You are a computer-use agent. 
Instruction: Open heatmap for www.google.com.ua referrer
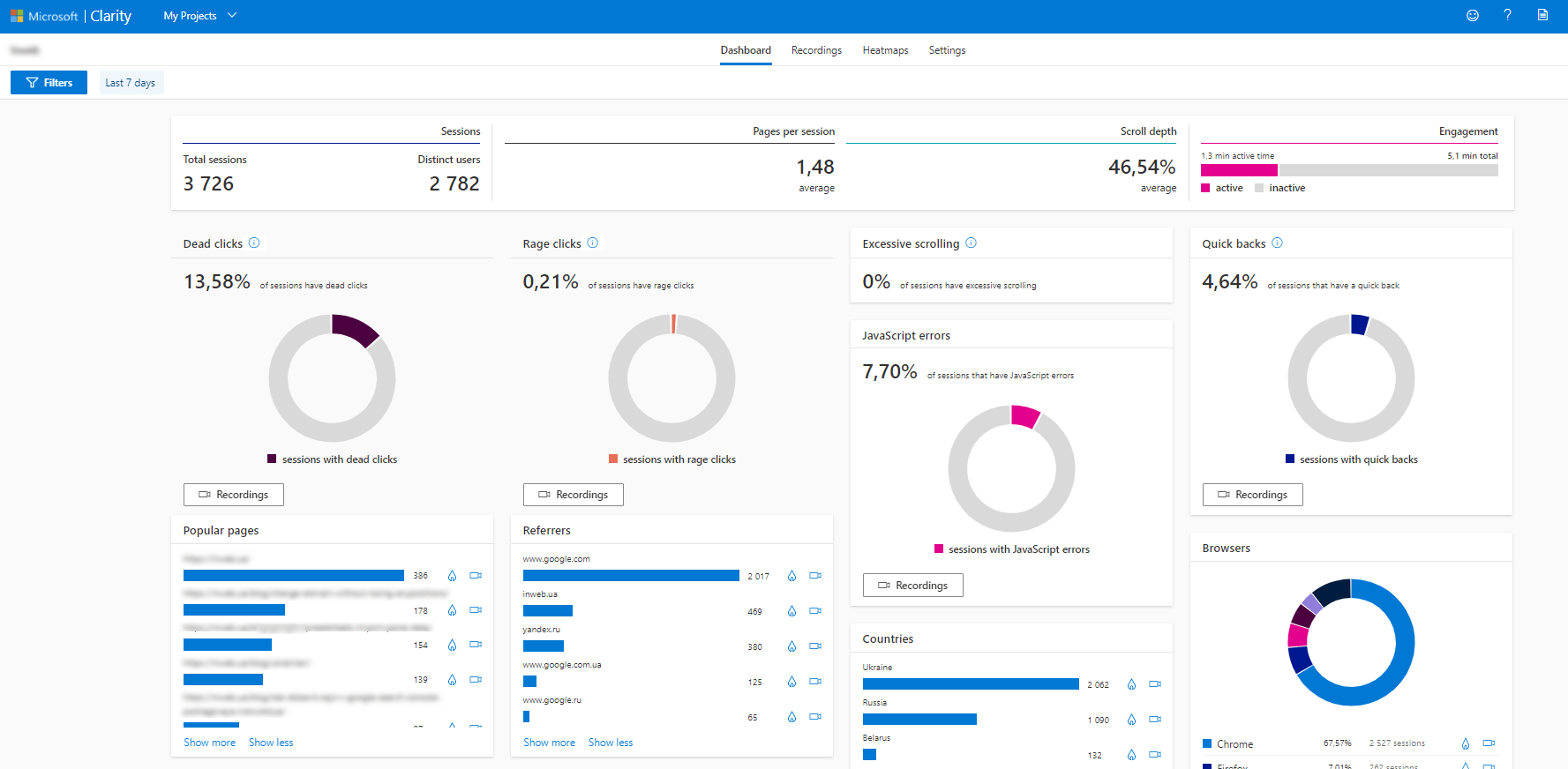(x=792, y=682)
